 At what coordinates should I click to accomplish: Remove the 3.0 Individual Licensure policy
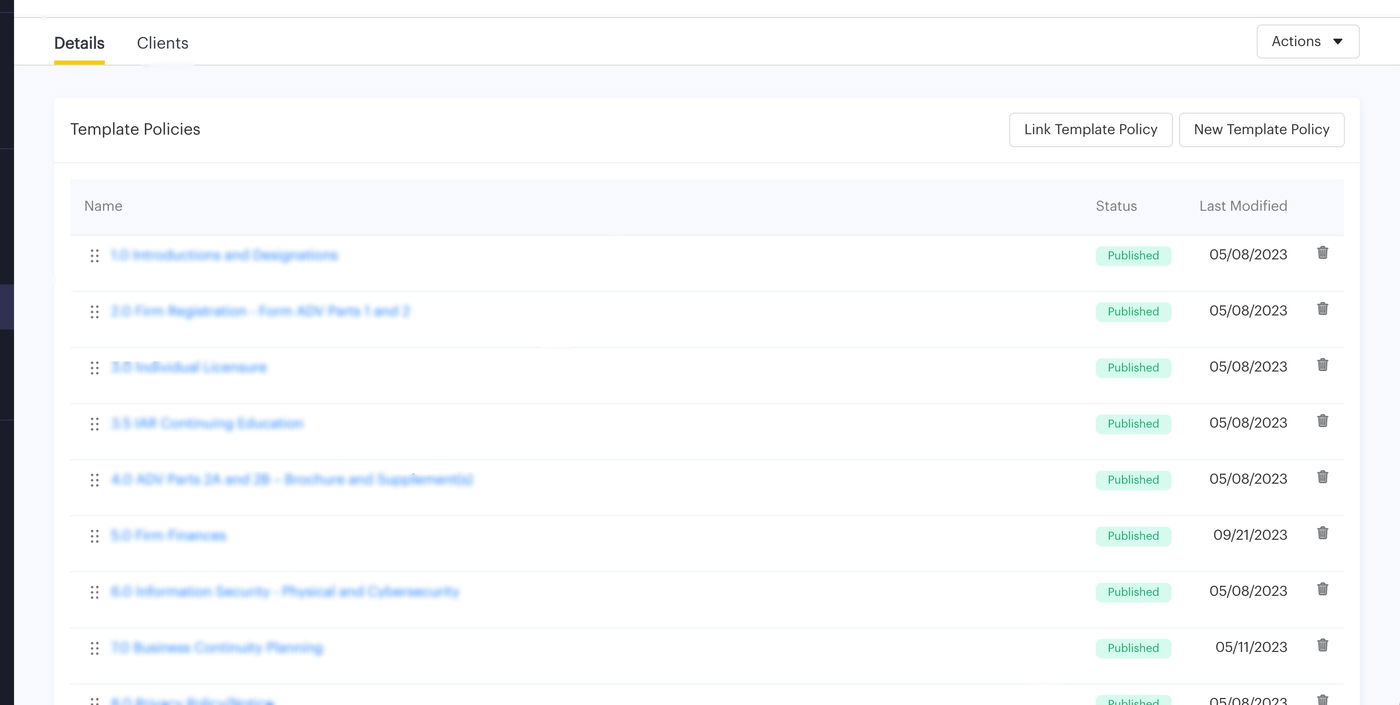[x=1322, y=365]
